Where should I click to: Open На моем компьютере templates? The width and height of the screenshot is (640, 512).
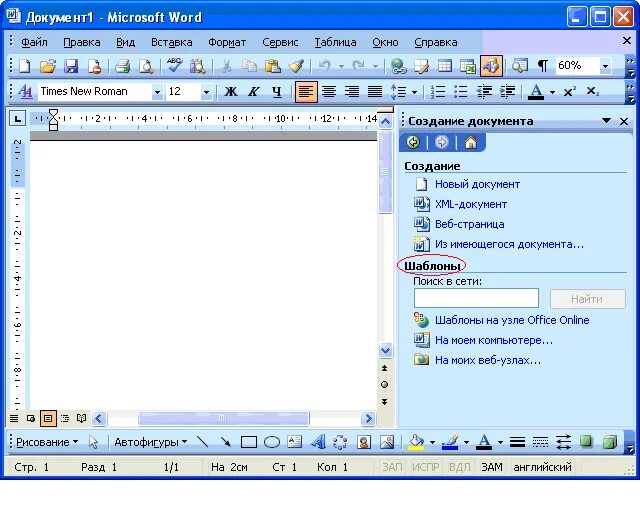[494, 340]
